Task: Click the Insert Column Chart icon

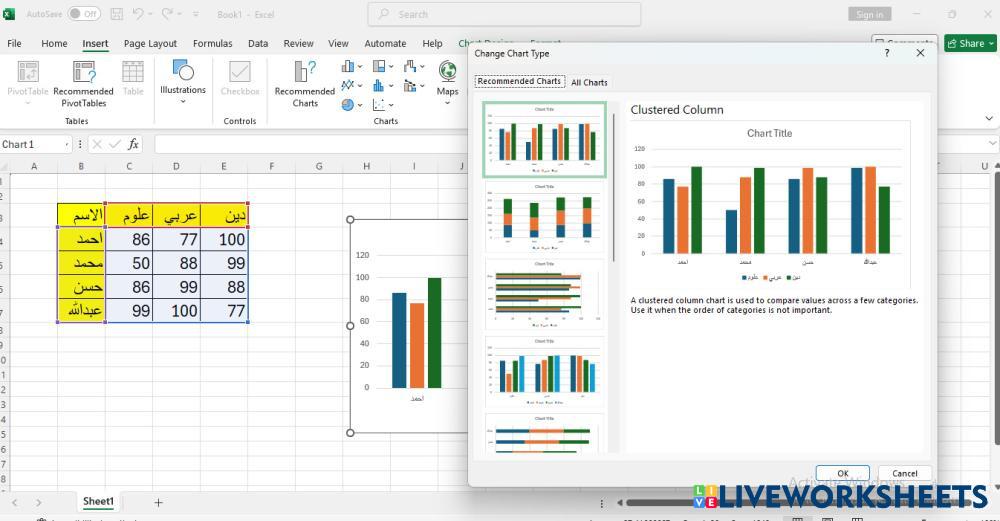Action: click(x=348, y=66)
